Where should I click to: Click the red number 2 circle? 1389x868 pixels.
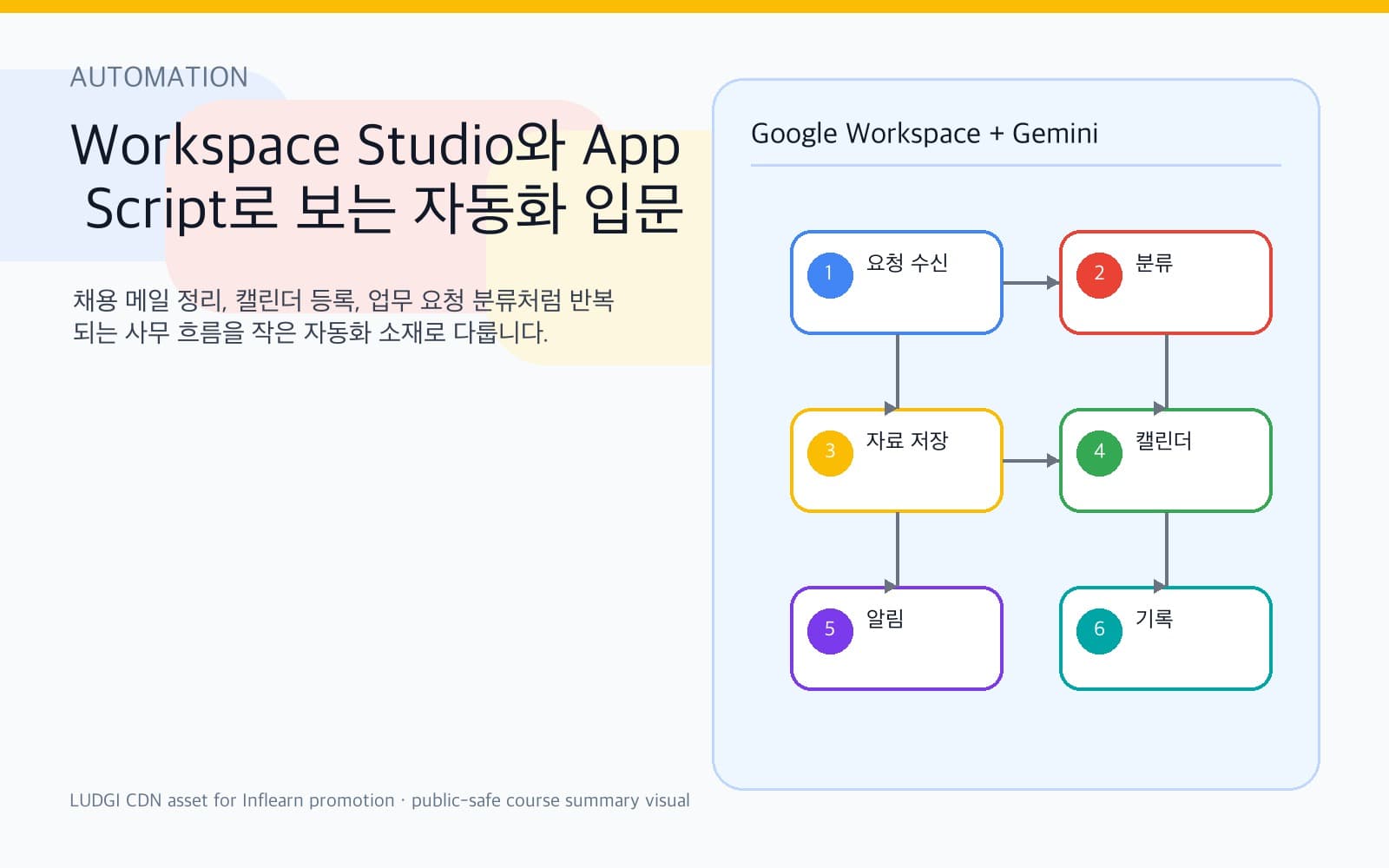(1099, 274)
